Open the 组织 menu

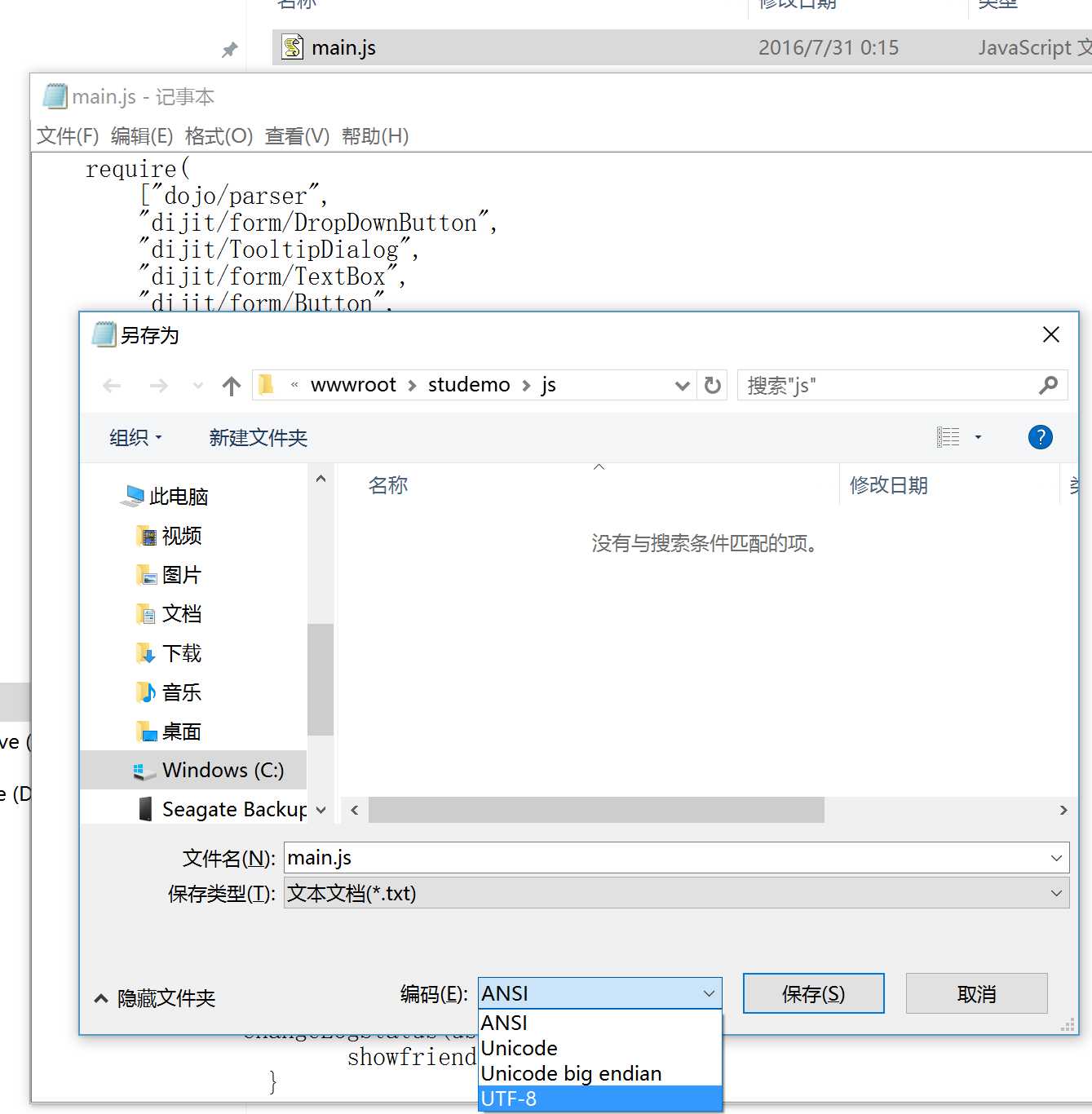135,438
